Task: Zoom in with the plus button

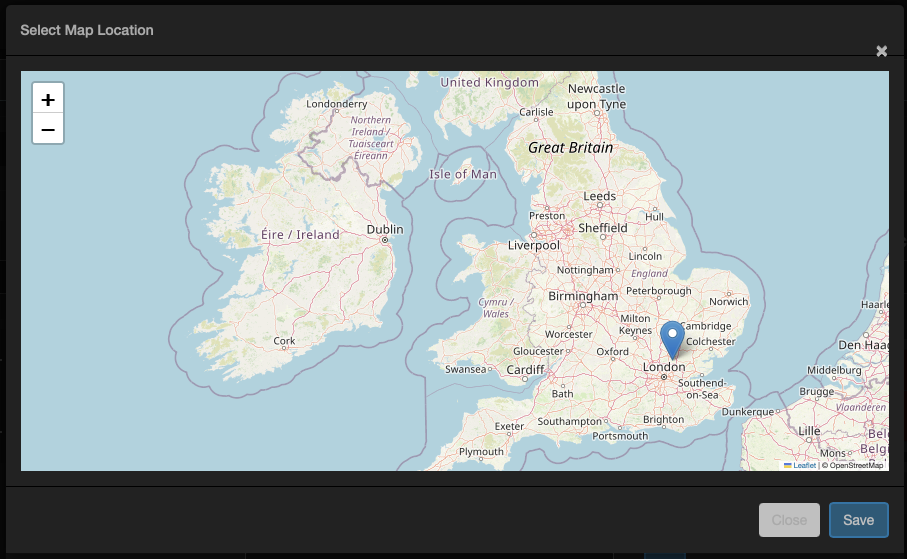Action: point(48,99)
